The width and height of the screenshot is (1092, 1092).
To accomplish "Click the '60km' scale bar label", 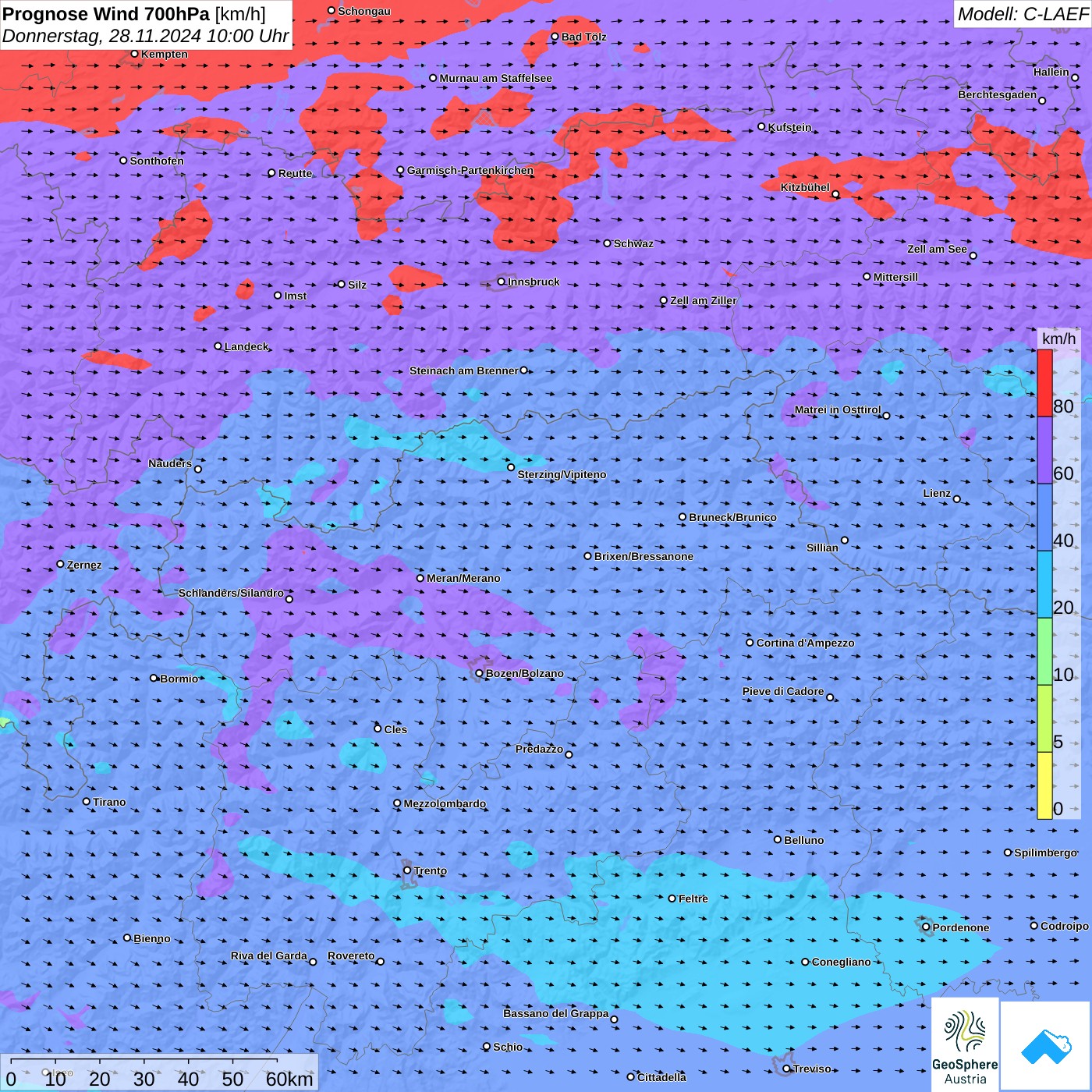I will 289,1079.
